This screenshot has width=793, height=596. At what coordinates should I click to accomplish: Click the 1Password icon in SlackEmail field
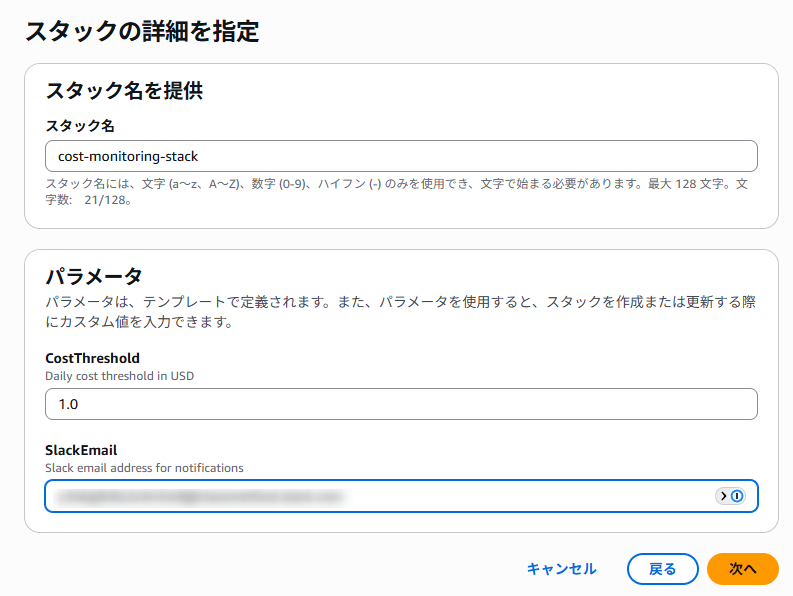[738, 496]
